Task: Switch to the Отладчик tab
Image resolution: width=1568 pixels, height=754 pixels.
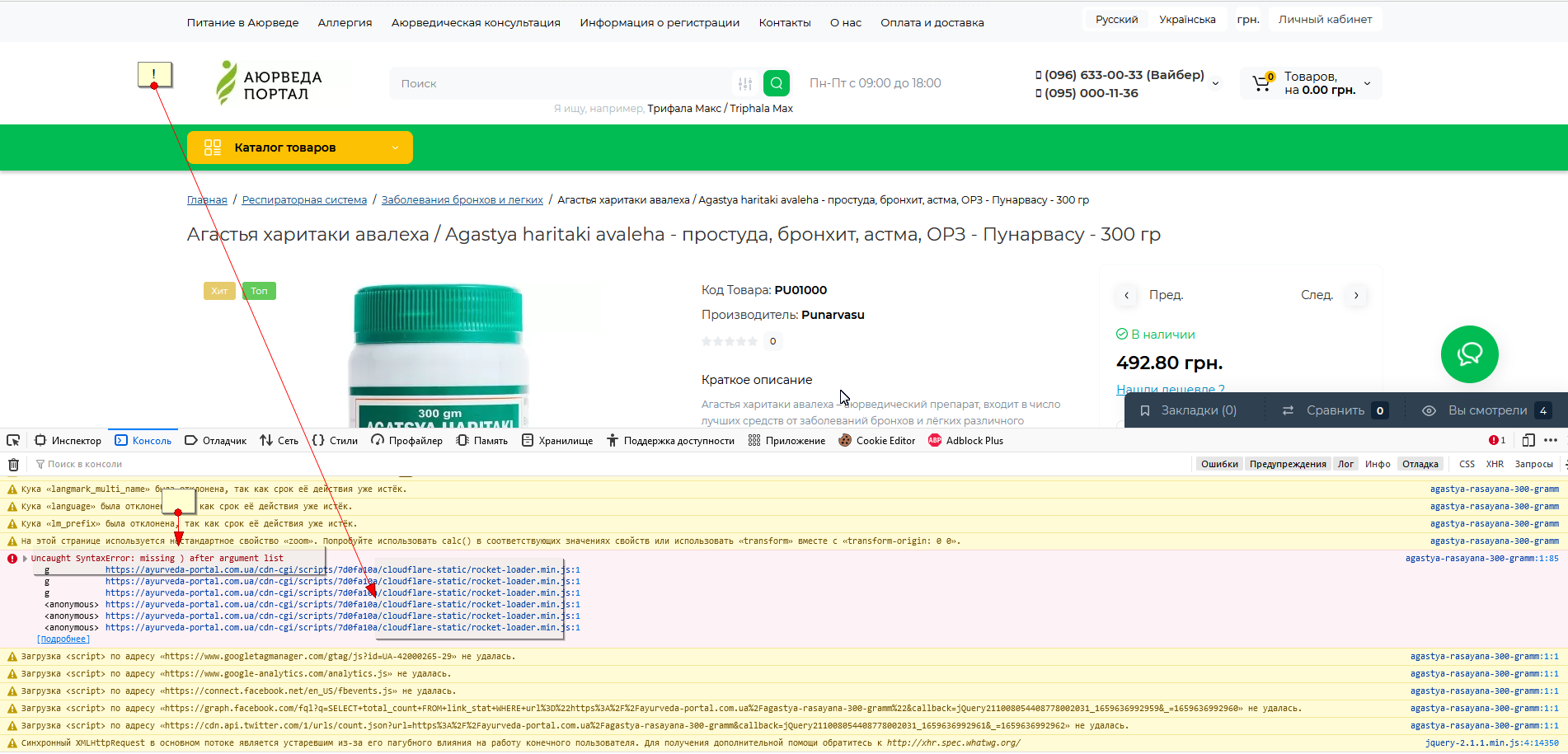Action: pyautogui.click(x=215, y=441)
